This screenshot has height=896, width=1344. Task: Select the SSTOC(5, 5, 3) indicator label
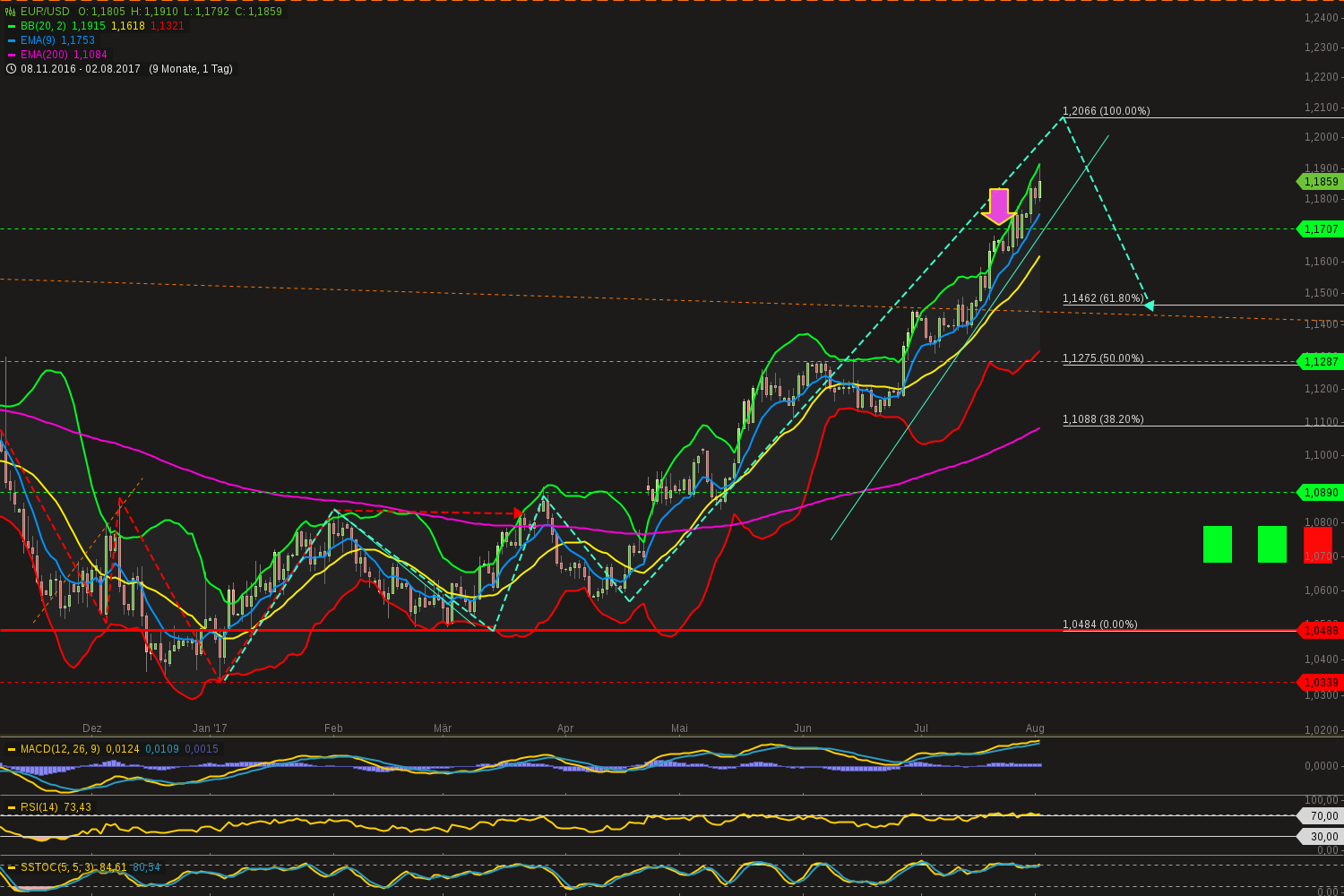tap(58, 867)
